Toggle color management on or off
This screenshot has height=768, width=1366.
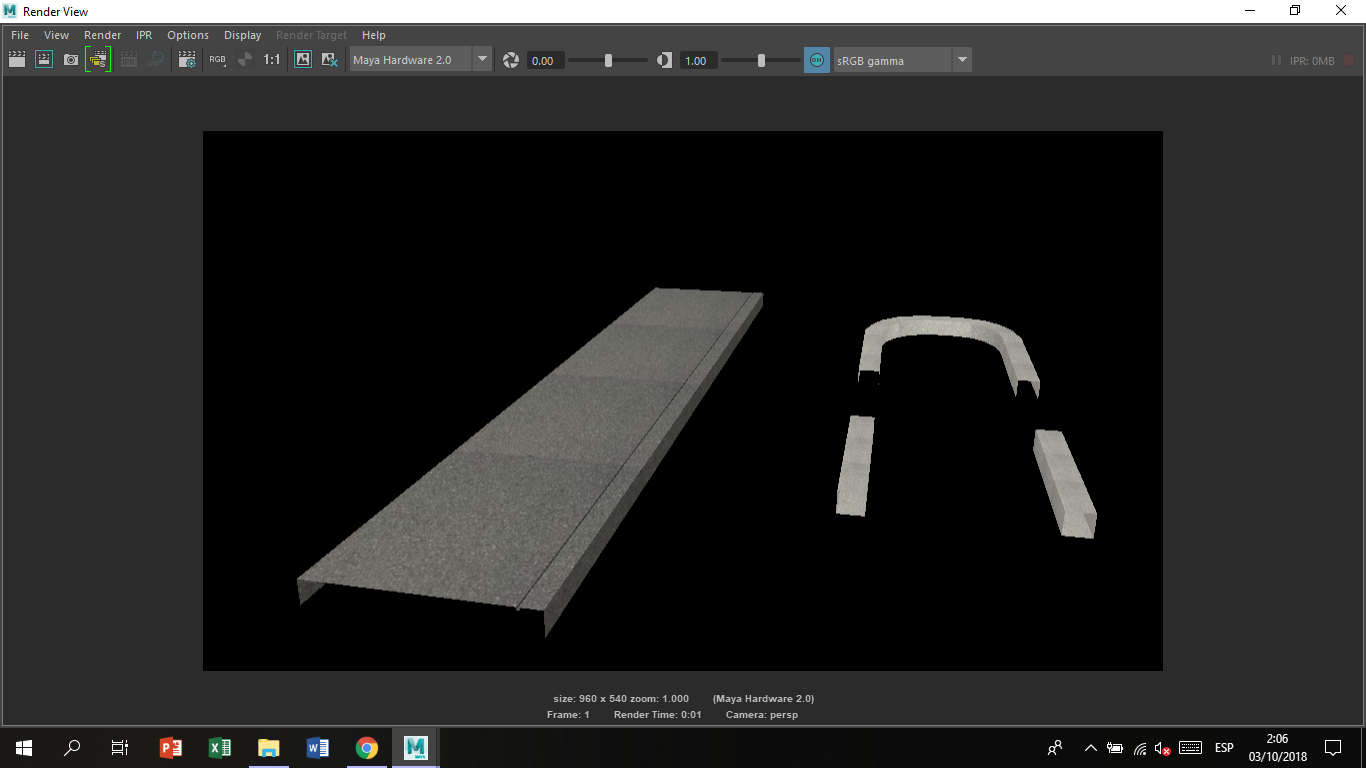click(x=817, y=59)
